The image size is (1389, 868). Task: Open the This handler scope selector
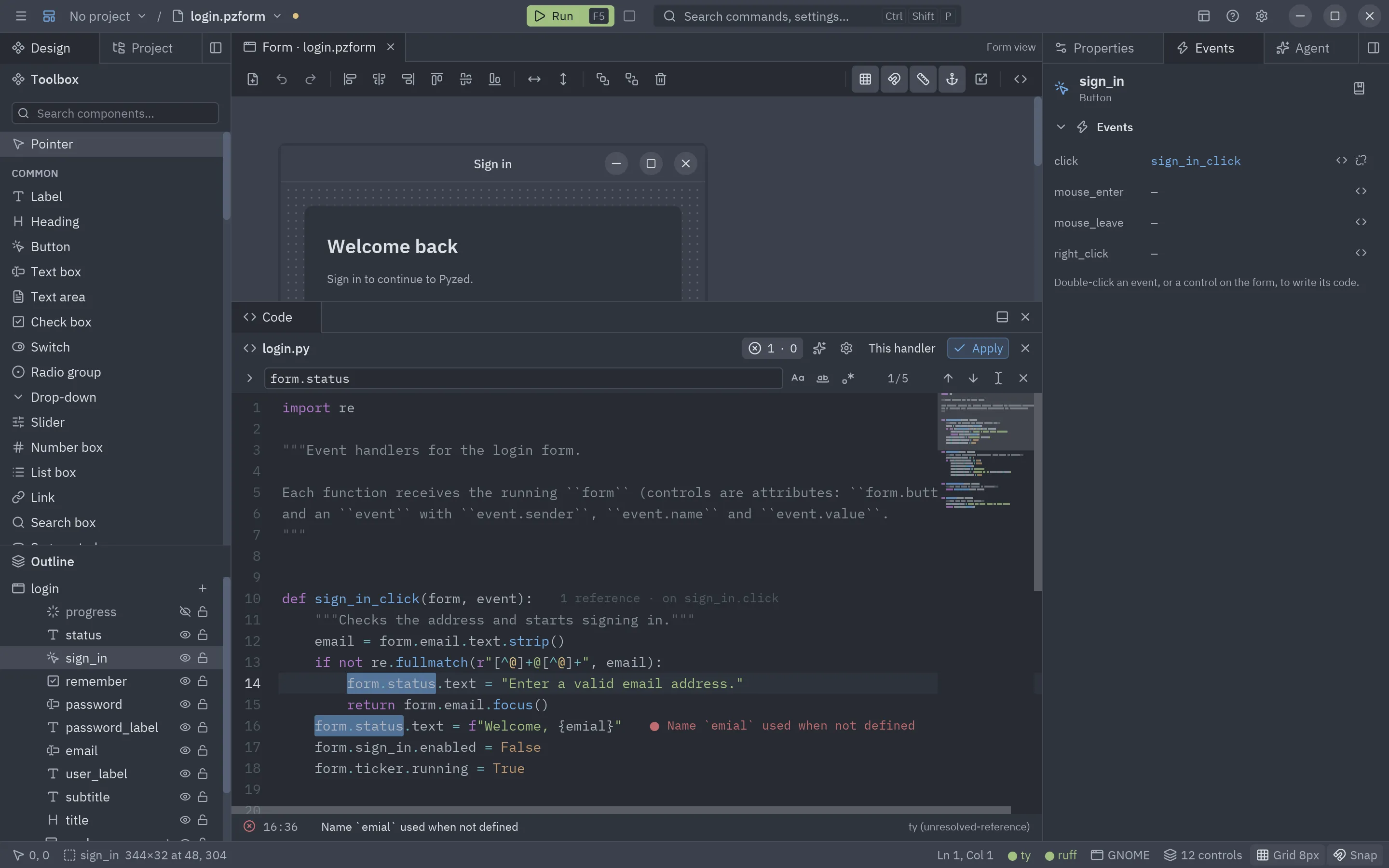901,349
